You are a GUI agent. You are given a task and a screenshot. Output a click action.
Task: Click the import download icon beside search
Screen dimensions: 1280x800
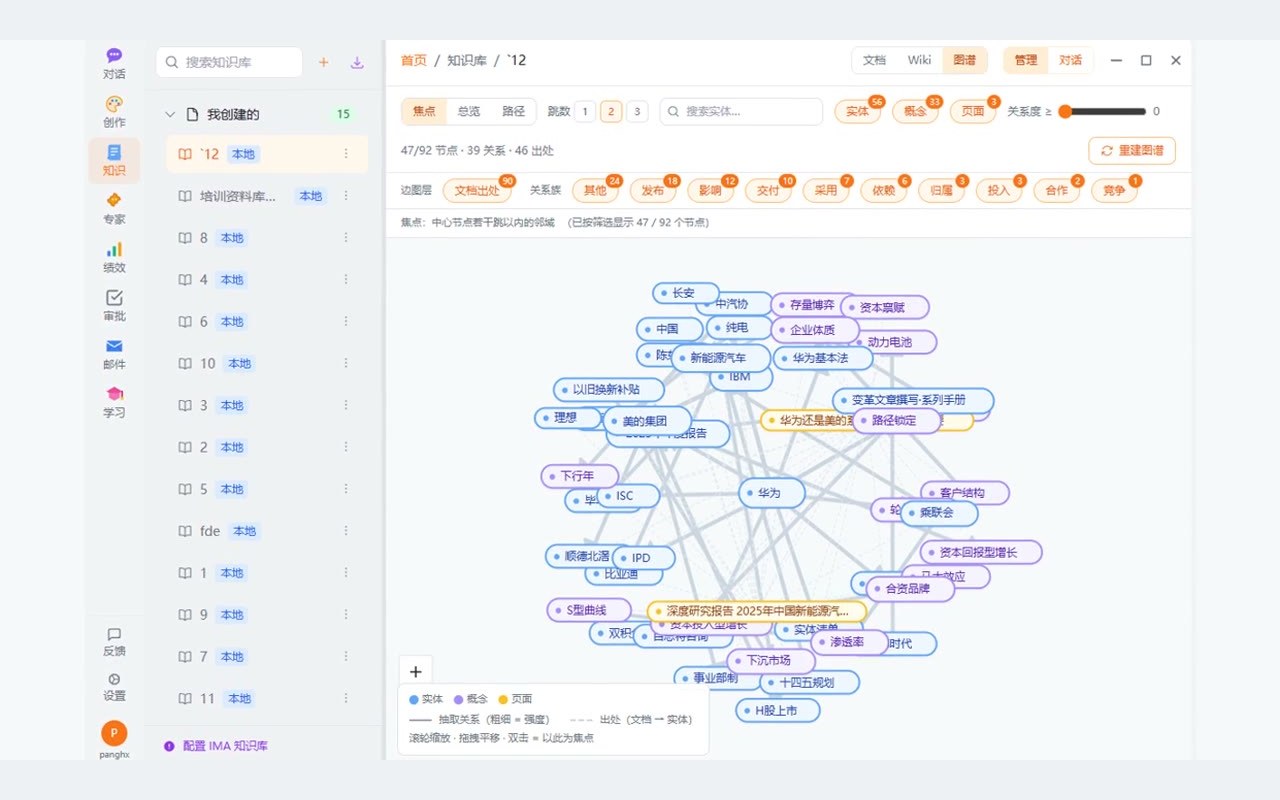click(357, 62)
